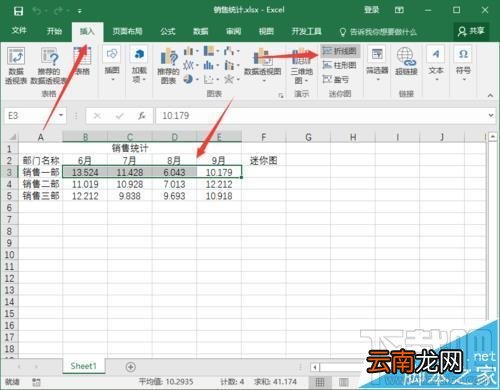Image resolution: width=500 pixels, height=390 pixels.
Task: Collapse the ribbon with the arrow
Action: (x=490, y=96)
